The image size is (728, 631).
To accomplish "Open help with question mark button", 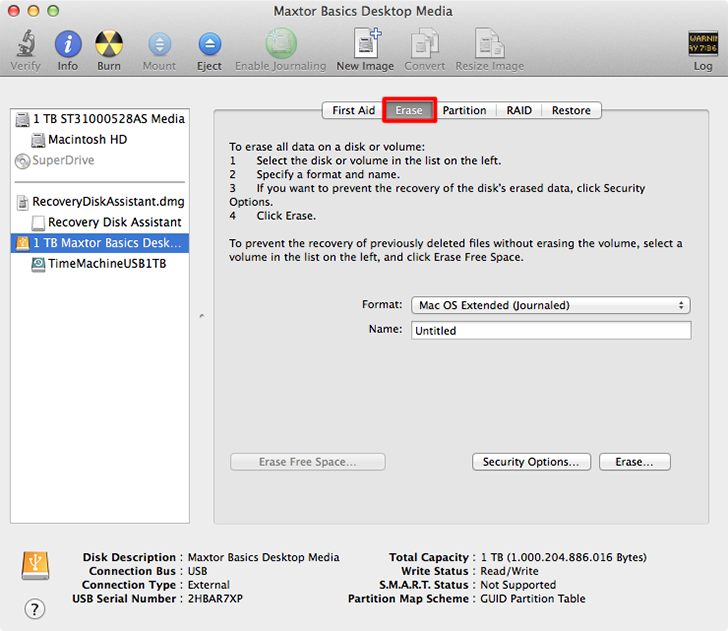I will [35, 609].
